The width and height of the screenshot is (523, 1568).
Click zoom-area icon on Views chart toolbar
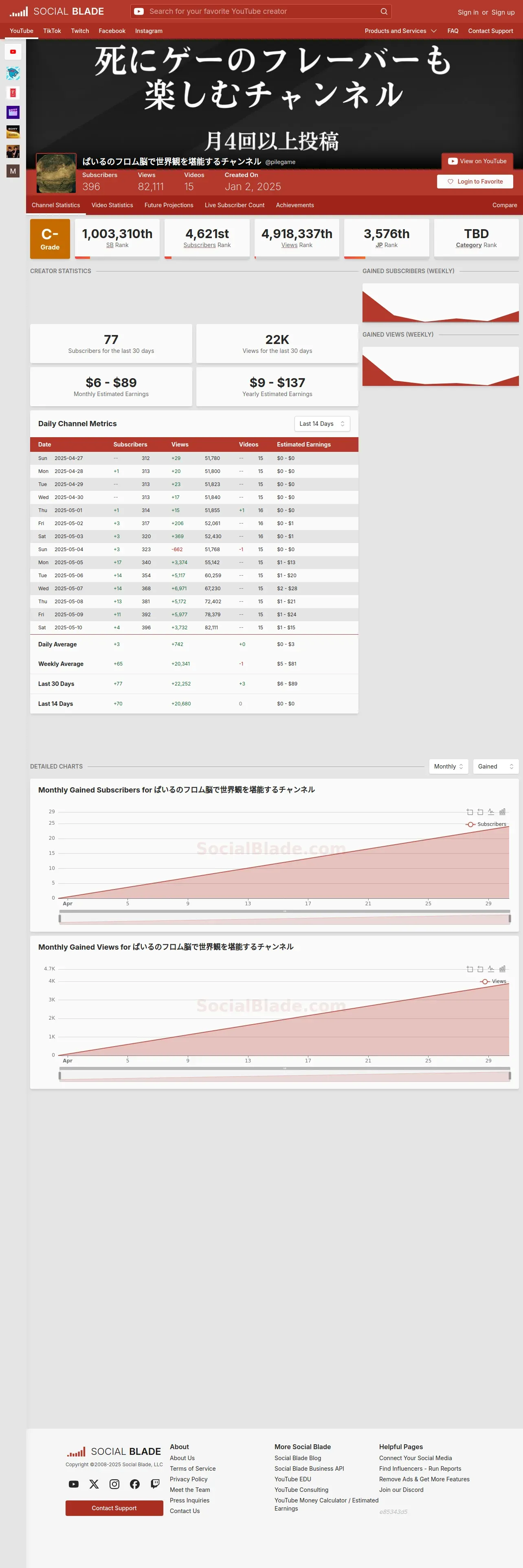469,968
